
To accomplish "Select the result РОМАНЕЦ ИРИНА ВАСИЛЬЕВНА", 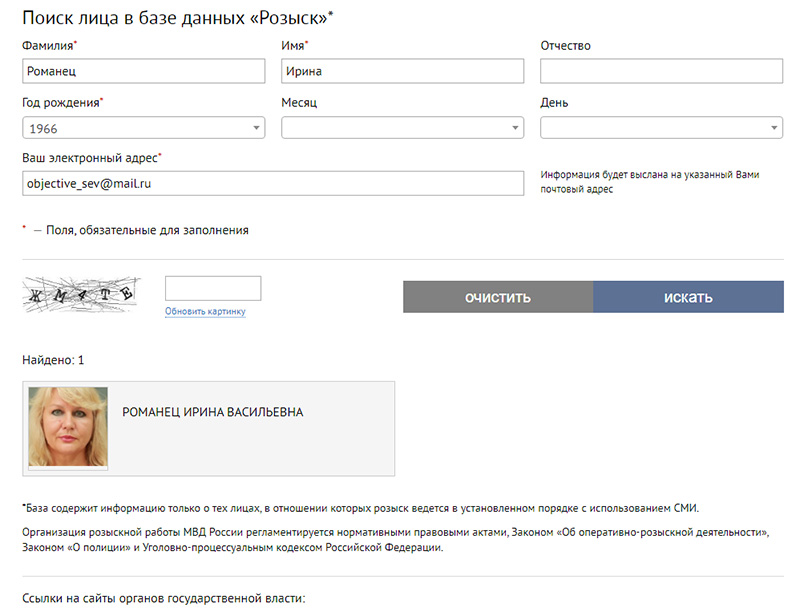I will click(212, 412).
